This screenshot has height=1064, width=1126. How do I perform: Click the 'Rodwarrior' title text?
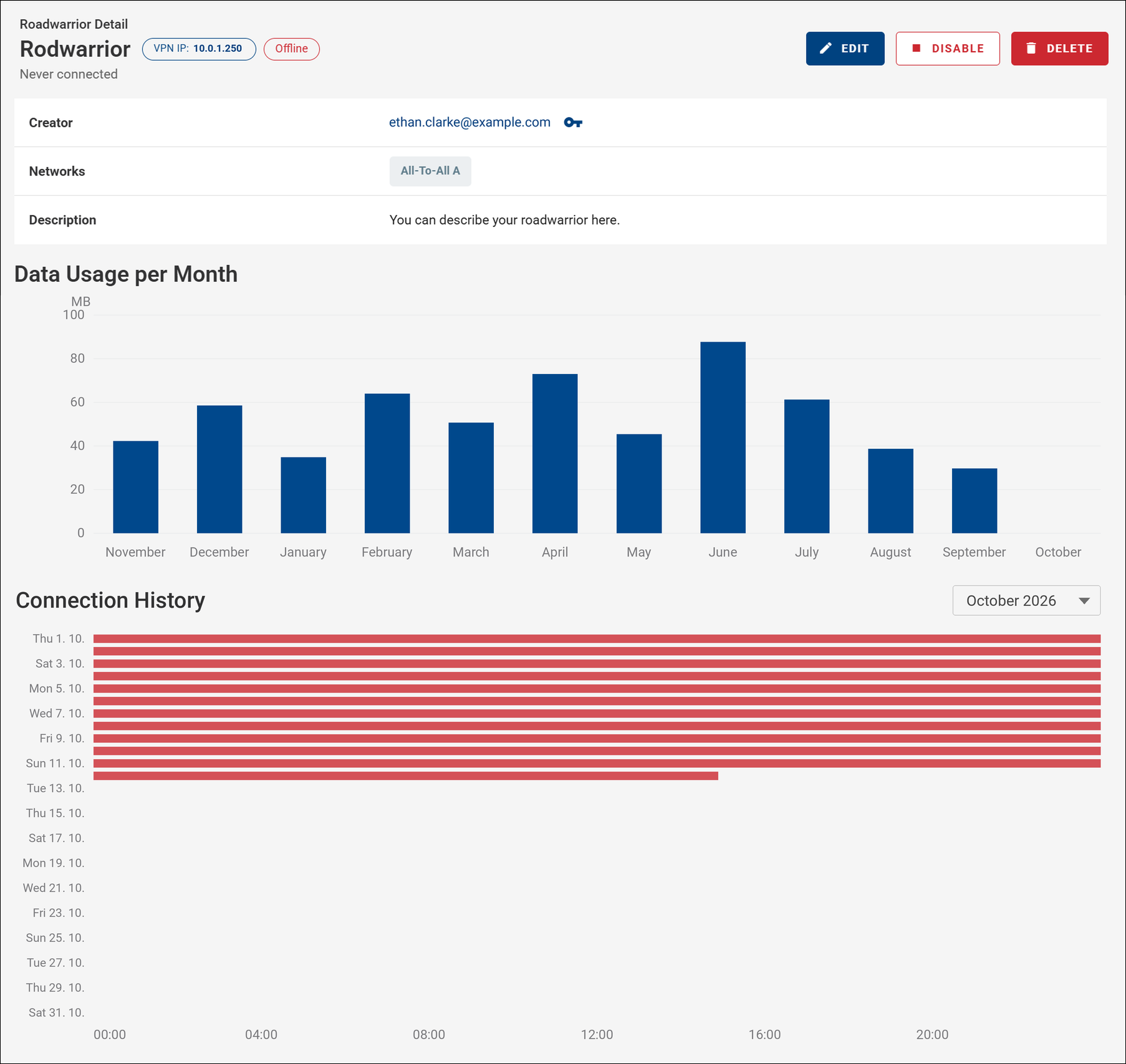[x=75, y=49]
